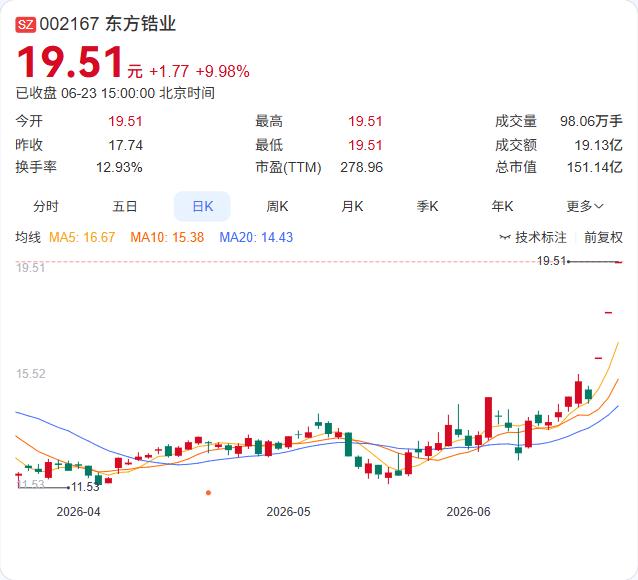This screenshot has width=638, height=580.
Task: Open the 技术标注 technical annotation toggle
Action: 533,237
